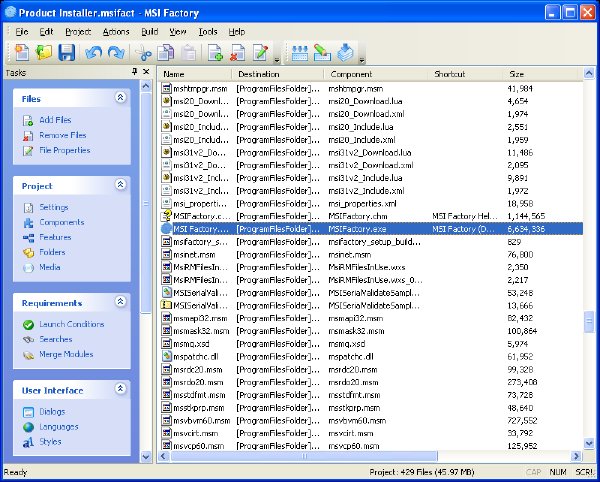The image size is (600, 482).
Task: Open the Project menu
Action: (78, 32)
